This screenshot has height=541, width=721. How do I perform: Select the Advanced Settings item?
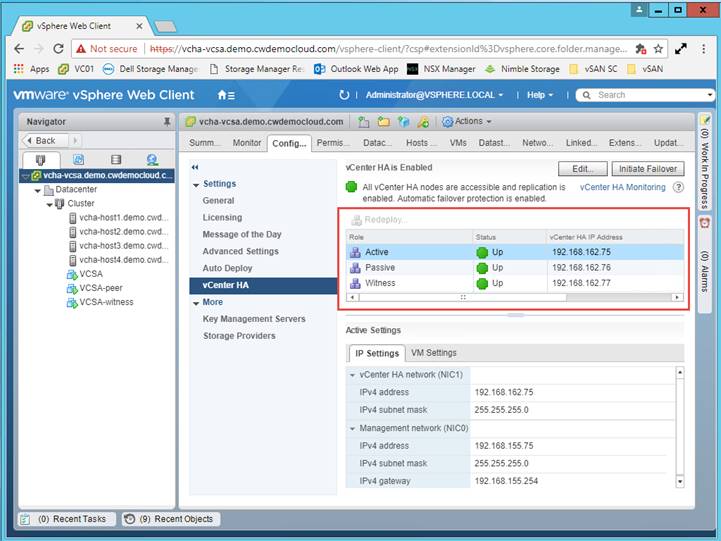[240, 251]
